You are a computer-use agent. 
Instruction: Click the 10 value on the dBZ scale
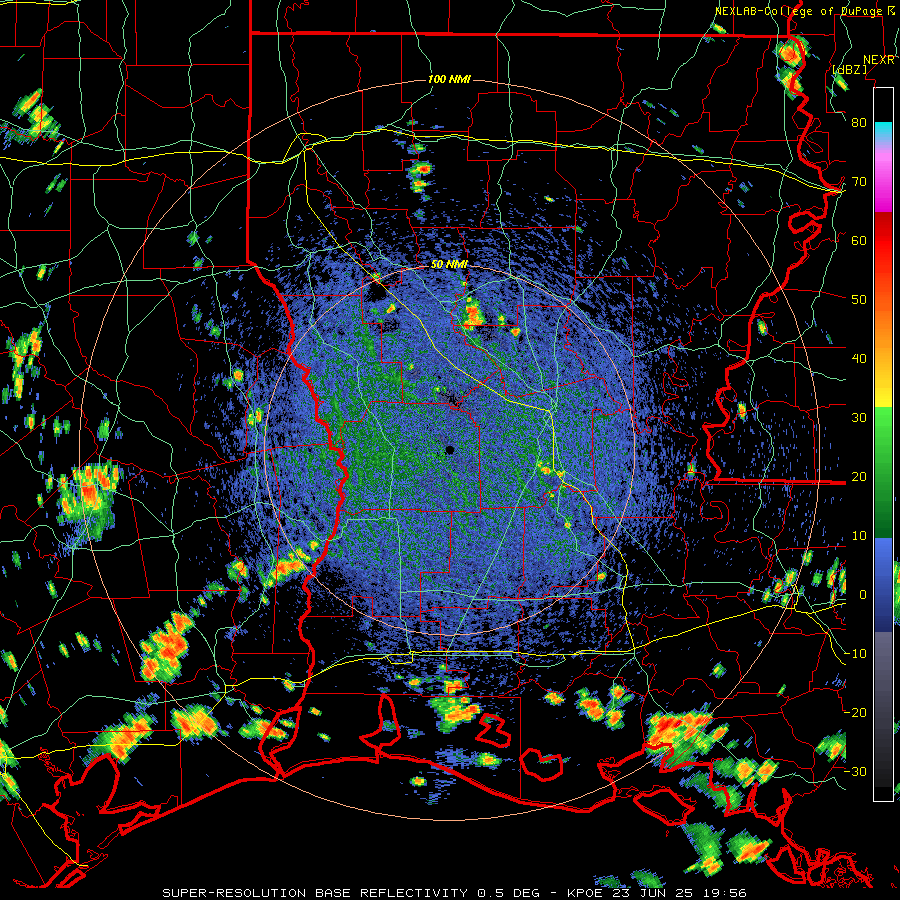[x=859, y=536]
